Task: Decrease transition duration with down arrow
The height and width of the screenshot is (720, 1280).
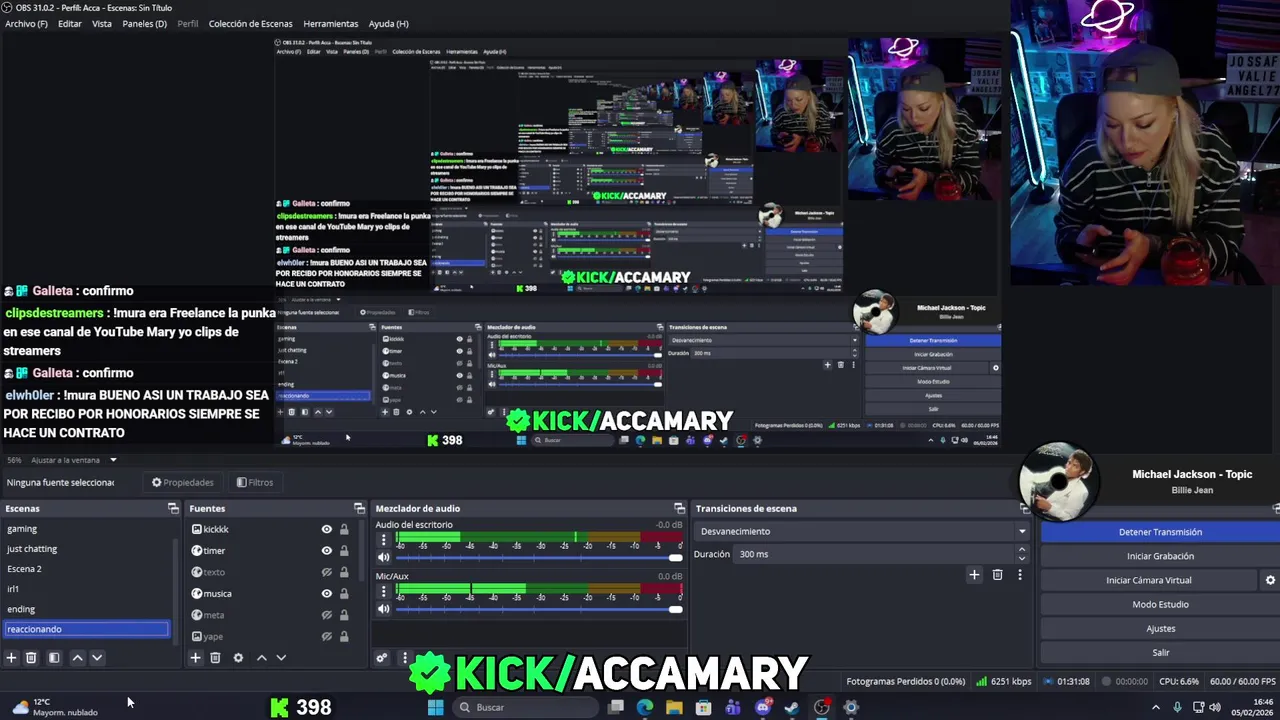Action: point(1021,558)
